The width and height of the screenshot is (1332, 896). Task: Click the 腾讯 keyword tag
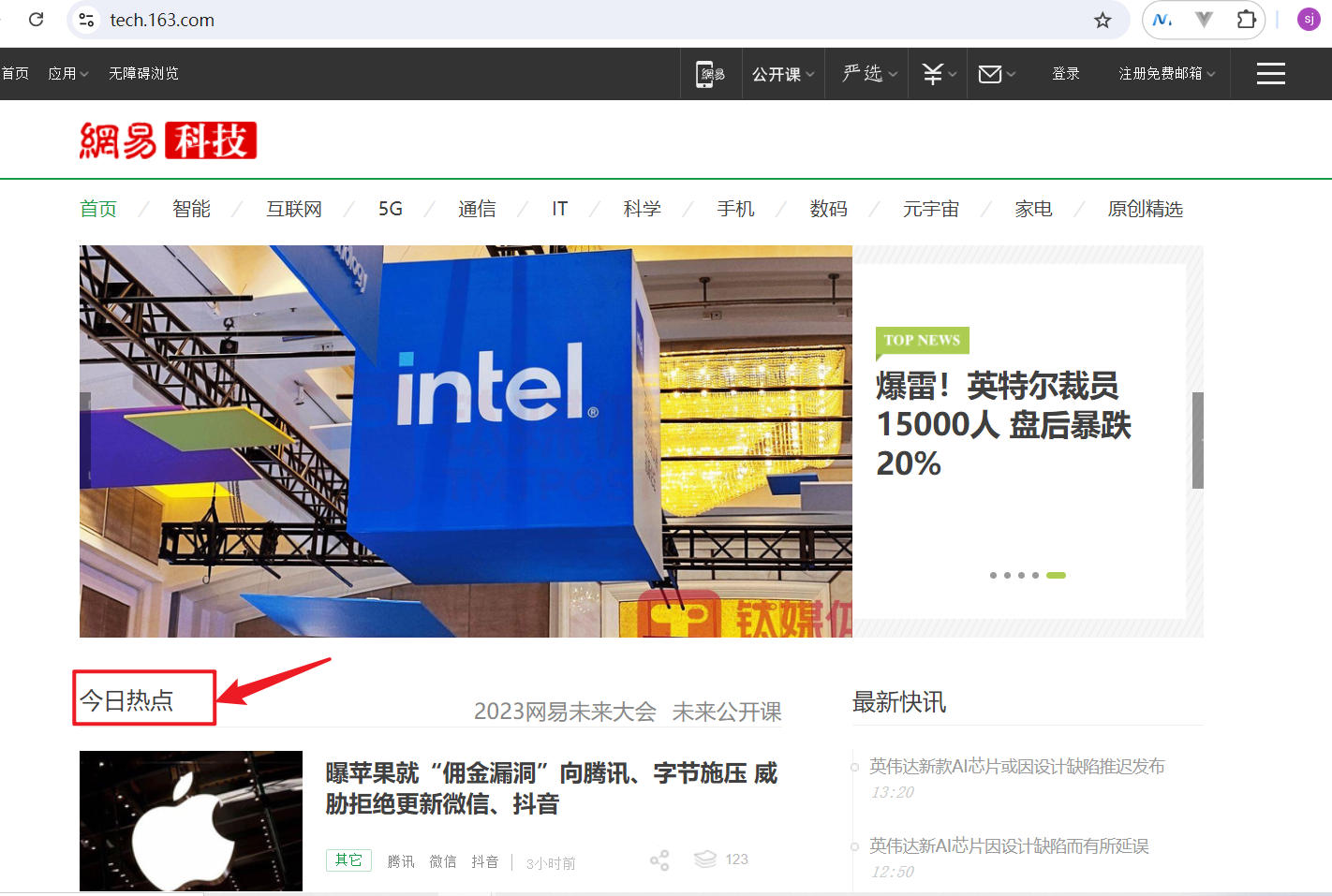(401, 861)
